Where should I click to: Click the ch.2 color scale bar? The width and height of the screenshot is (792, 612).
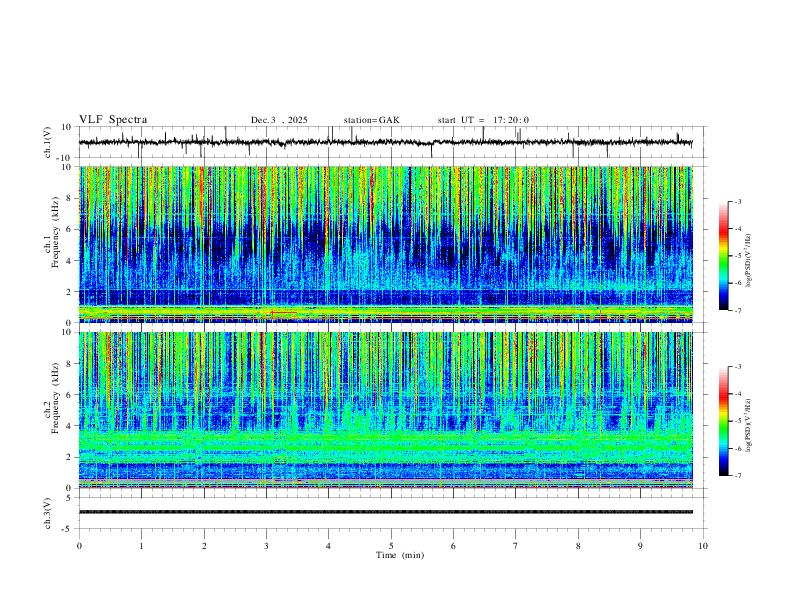click(723, 421)
